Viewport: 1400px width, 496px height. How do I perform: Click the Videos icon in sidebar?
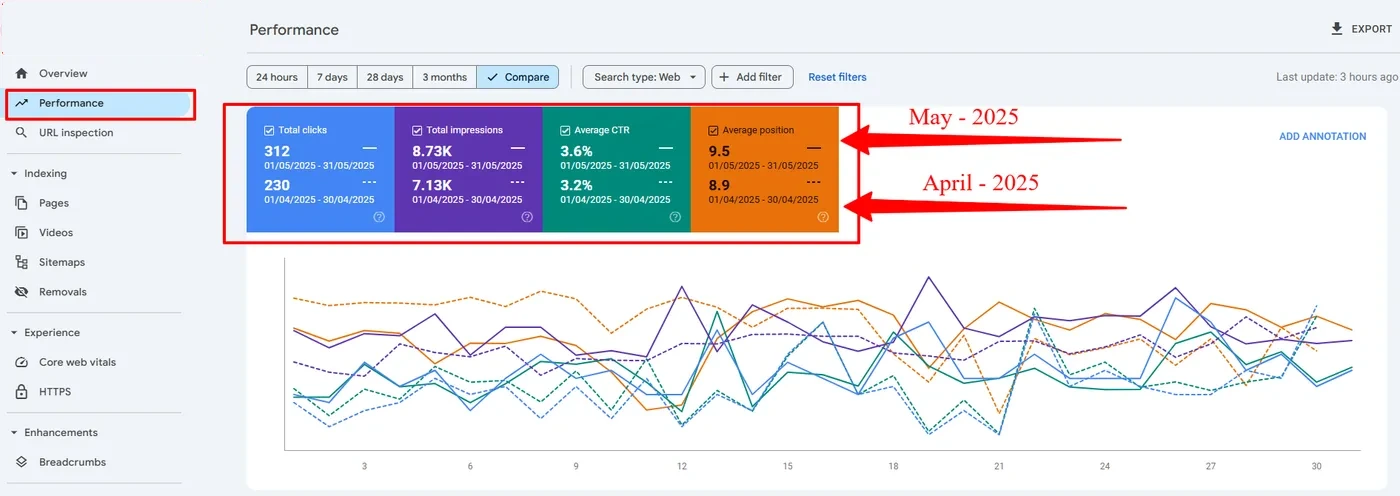[21, 232]
